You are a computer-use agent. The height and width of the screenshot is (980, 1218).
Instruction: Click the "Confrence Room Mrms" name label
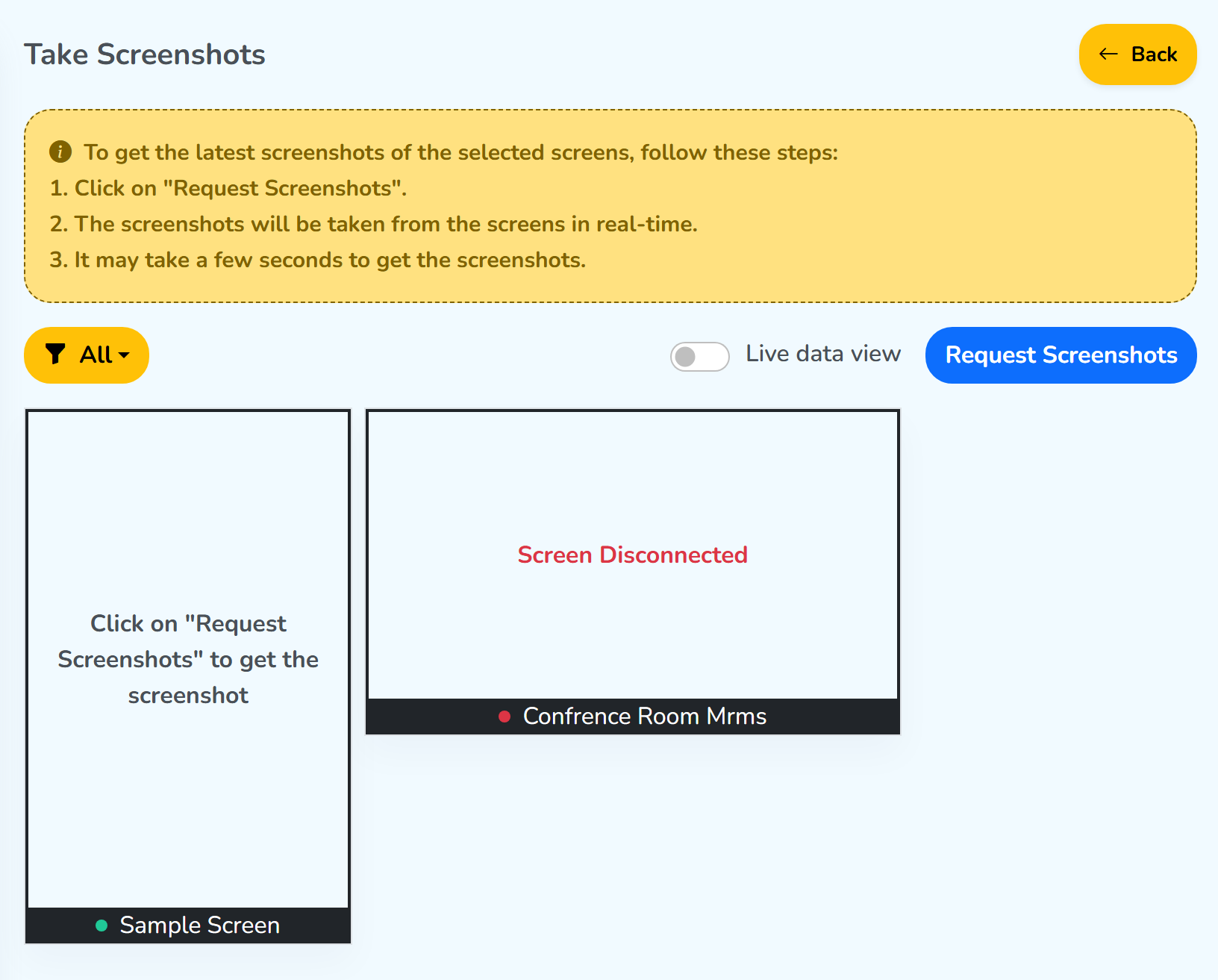pos(645,717)
